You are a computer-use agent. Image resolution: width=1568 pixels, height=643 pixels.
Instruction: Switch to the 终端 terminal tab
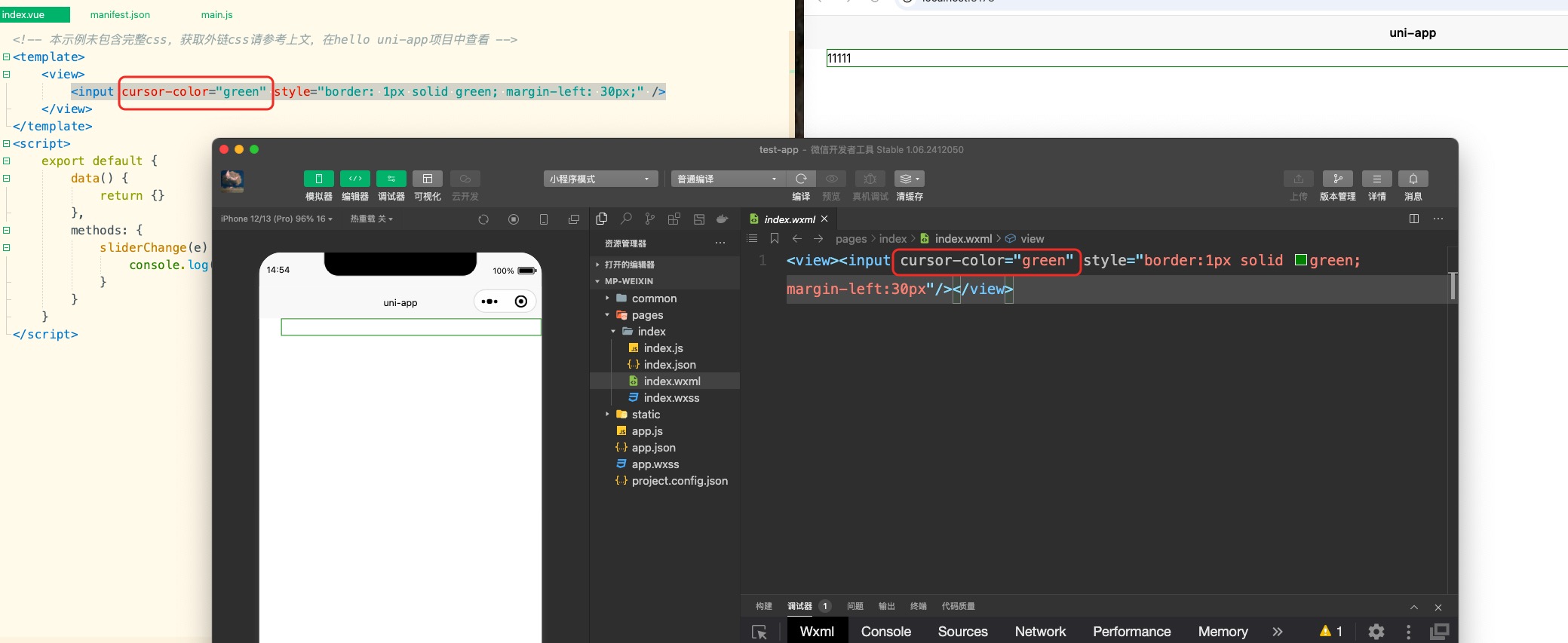[919, 606]
